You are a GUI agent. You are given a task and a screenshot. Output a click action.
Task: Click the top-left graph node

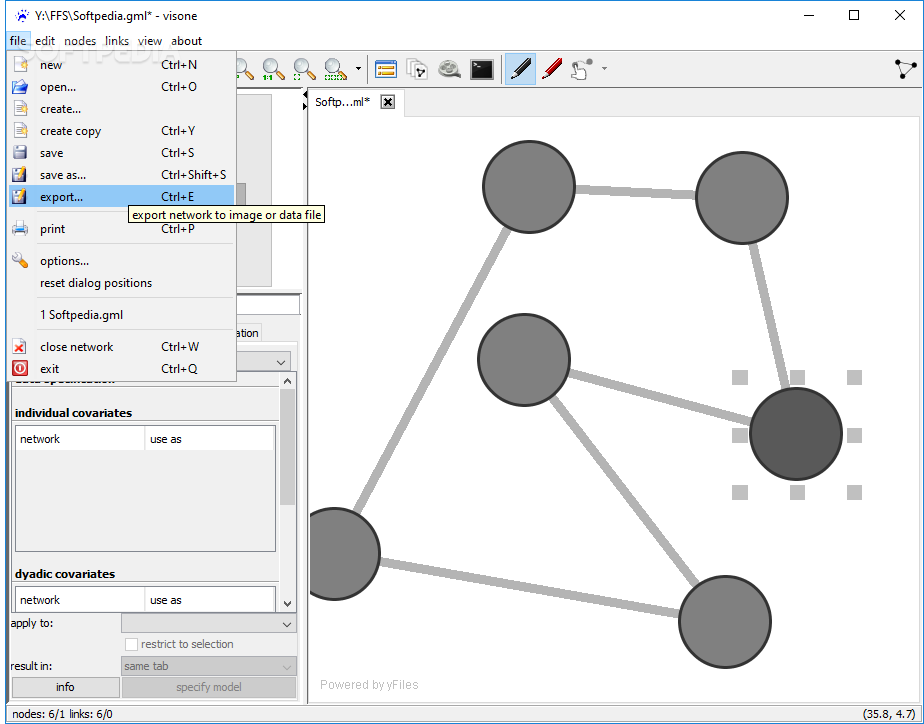click(x=529, y=187)
